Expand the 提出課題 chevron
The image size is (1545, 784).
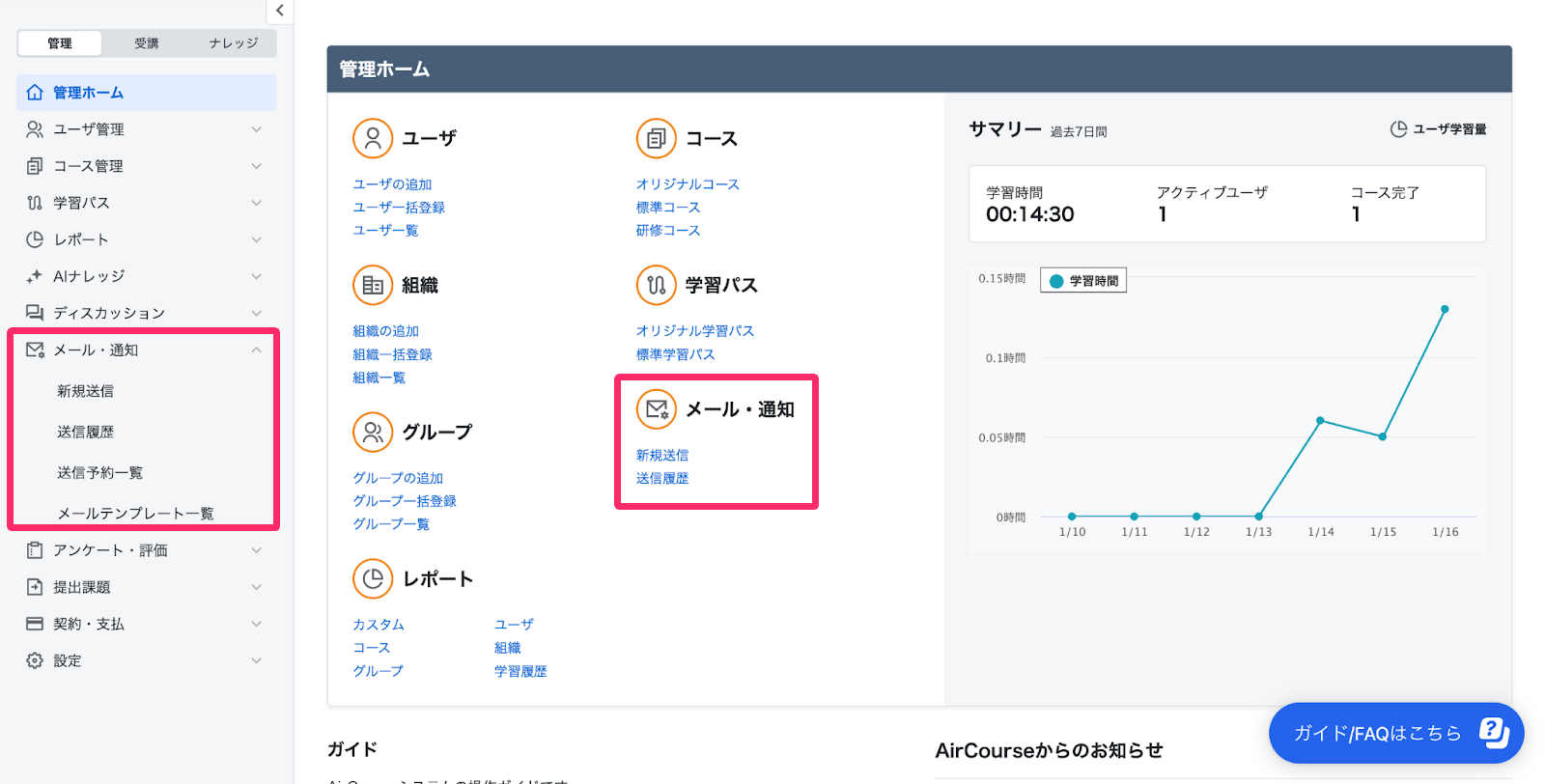tap(257, 587)
